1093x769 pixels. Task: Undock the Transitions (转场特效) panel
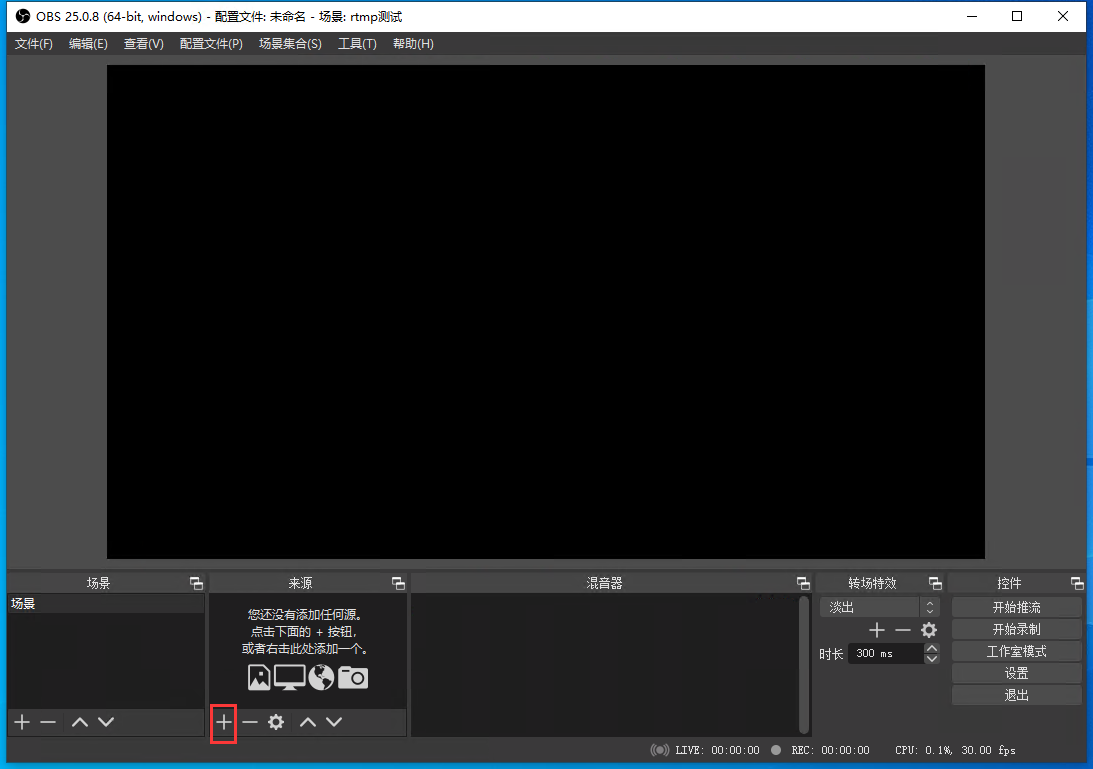tap(935, 583)
